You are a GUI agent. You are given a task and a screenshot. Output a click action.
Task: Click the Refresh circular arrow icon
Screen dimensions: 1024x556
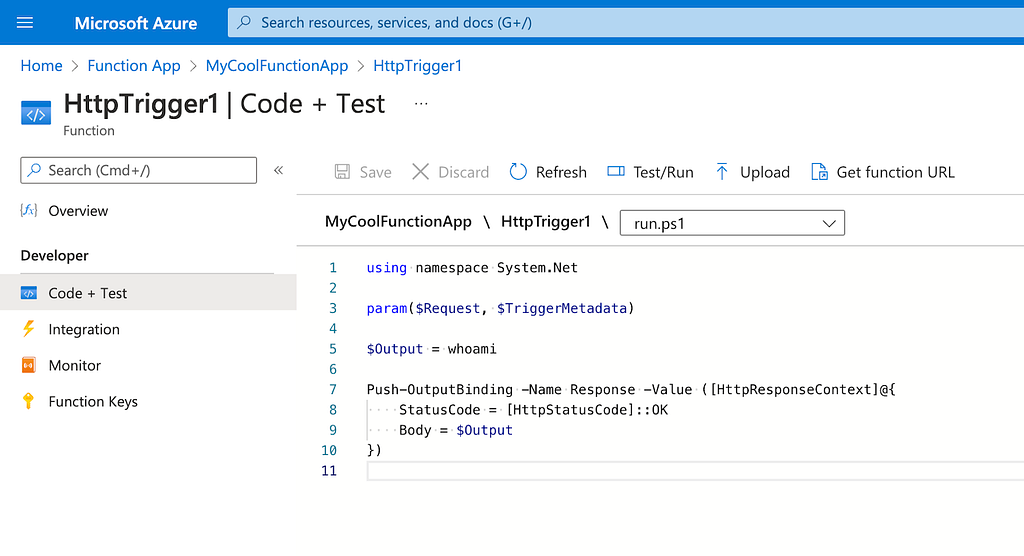tap(518, 172)
